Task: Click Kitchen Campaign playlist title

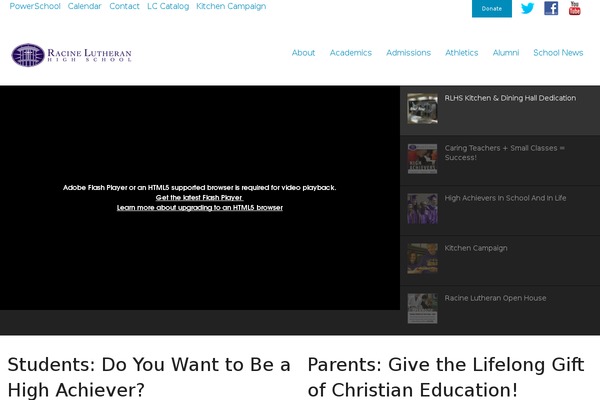Action: pyautogui.click(x=476, y=248)
